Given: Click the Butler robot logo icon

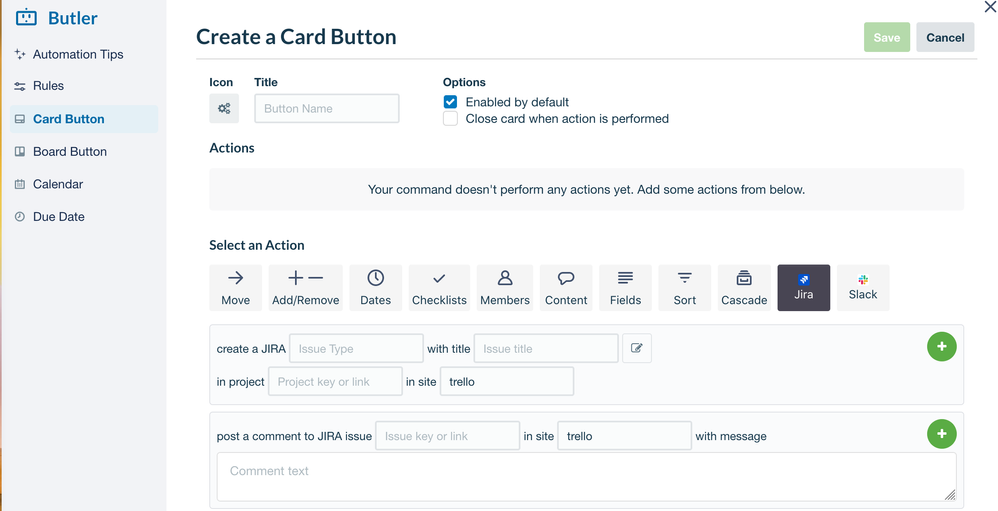Looking at the screenshot, I should [26, 18].
